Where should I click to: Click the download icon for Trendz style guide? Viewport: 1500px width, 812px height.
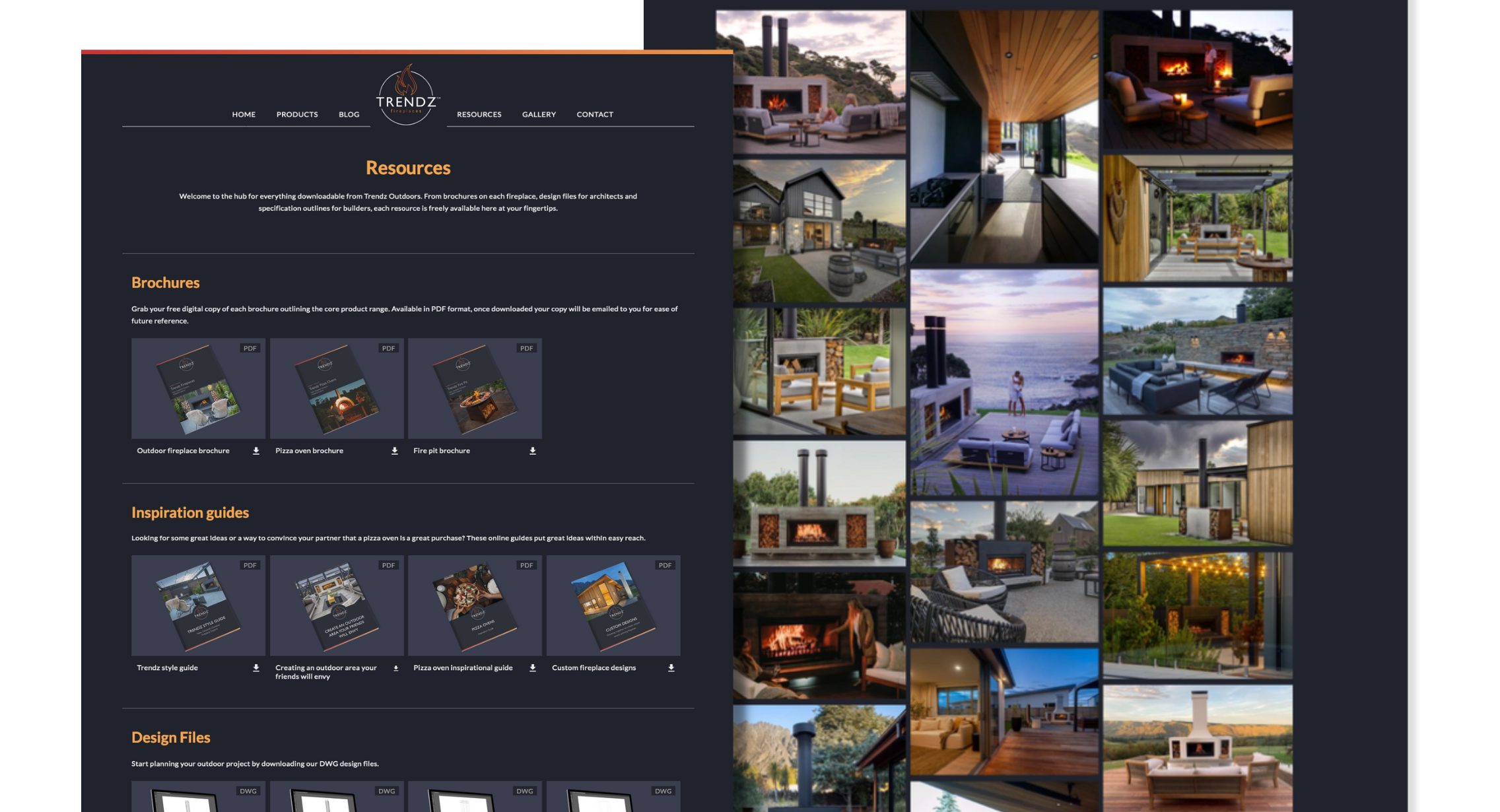click(257, 668)
